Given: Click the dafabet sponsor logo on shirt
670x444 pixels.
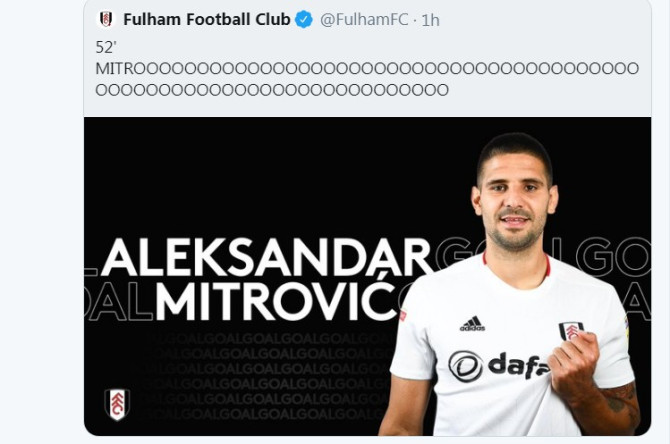Looking at the screenshot, I should click(498, 365).
